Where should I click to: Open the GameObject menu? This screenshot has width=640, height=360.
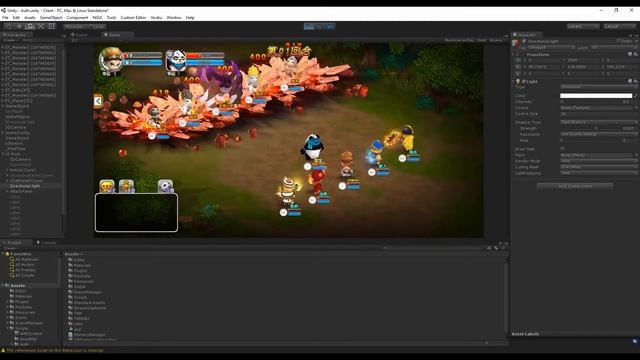pyautogui.click(x=51, y=18)
